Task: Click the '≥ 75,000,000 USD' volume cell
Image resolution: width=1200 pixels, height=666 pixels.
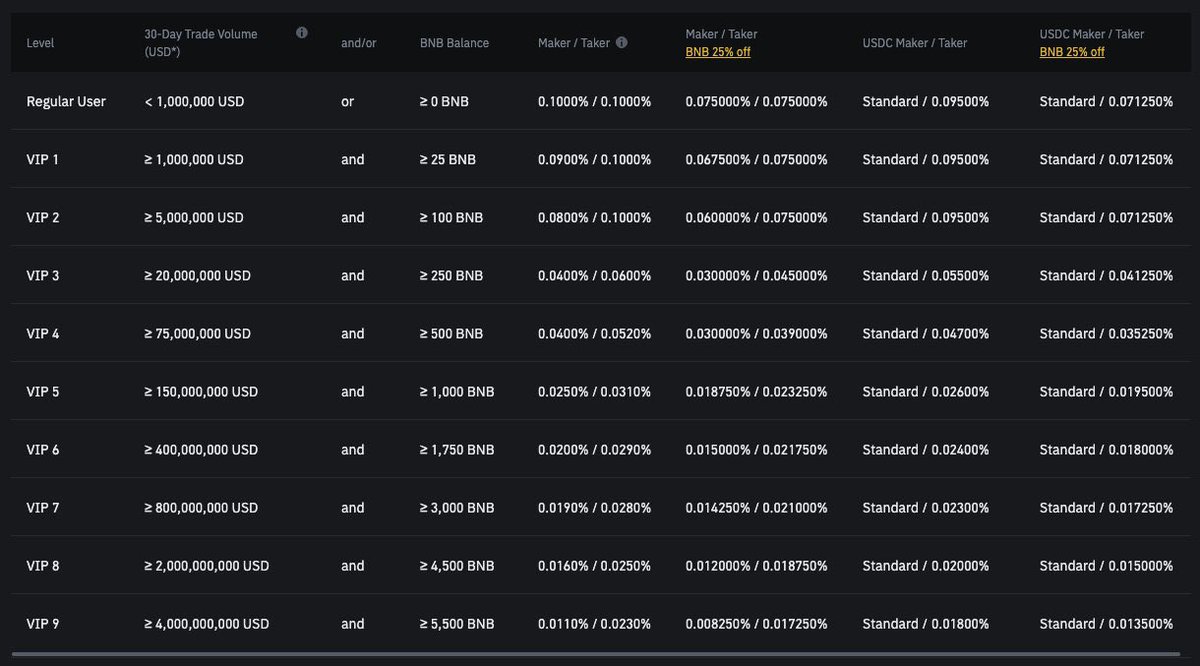Action: pos(198,333)
